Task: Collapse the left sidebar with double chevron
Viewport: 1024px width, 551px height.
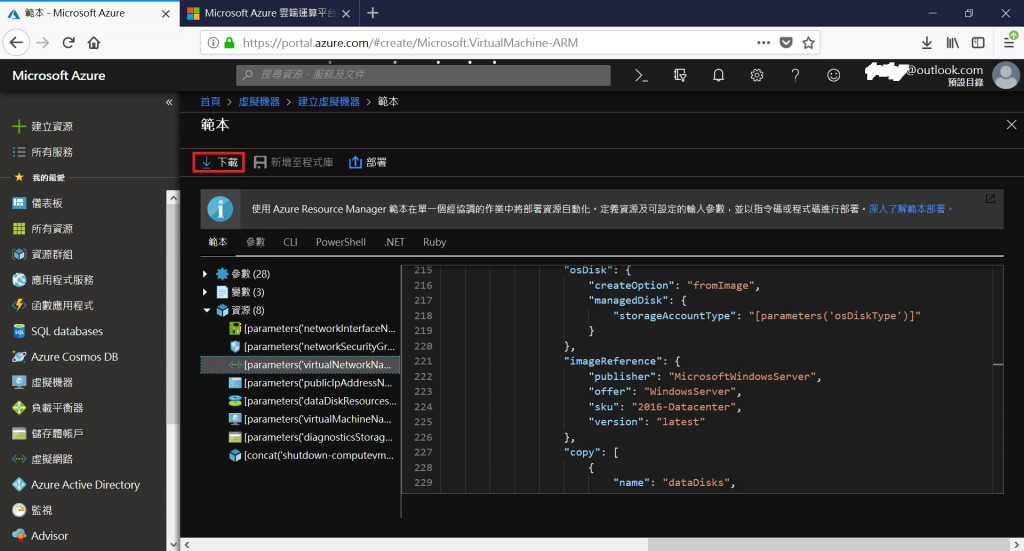Action: pyautogui.click(x=169, y=102)
